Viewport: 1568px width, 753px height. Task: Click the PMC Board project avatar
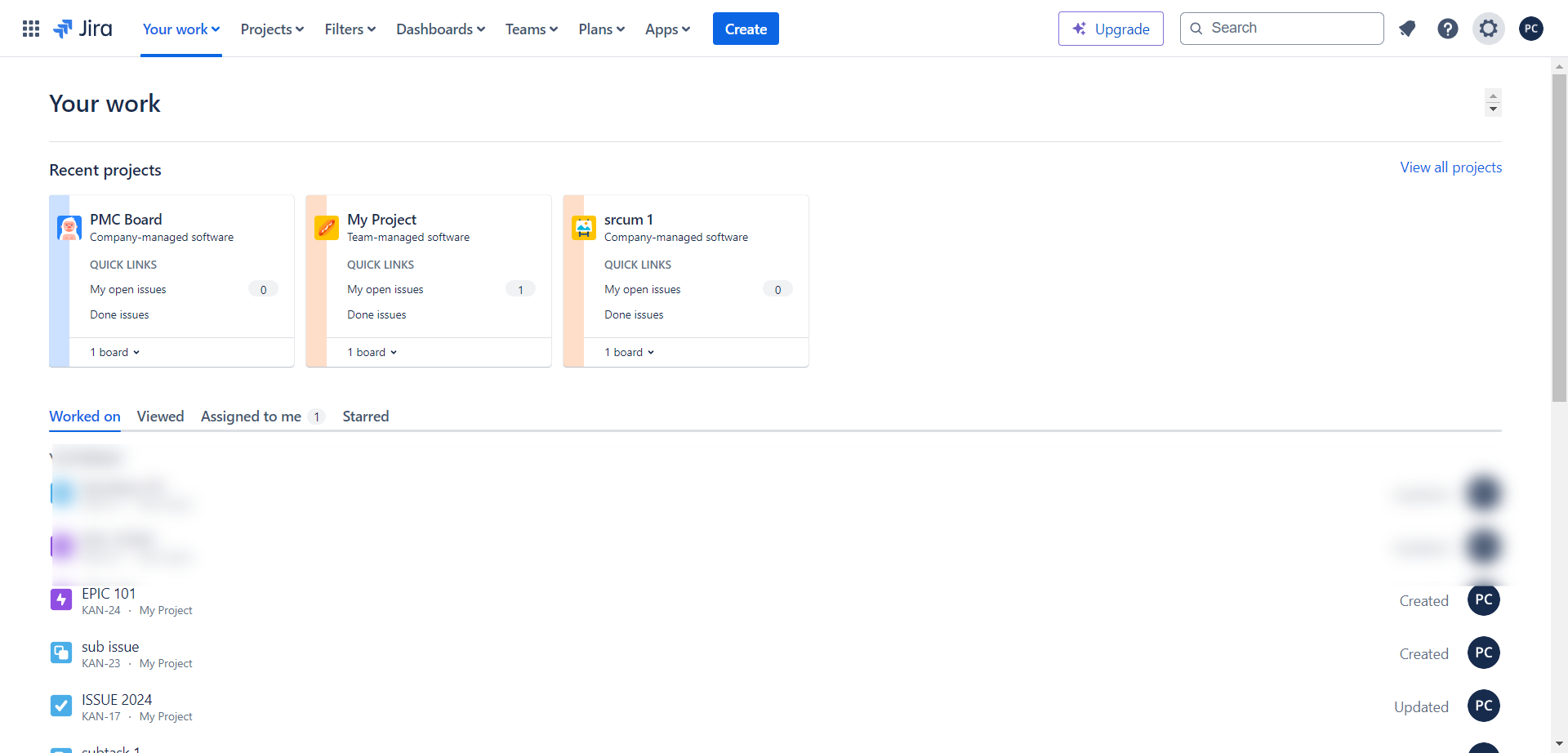tap(69, 228)
